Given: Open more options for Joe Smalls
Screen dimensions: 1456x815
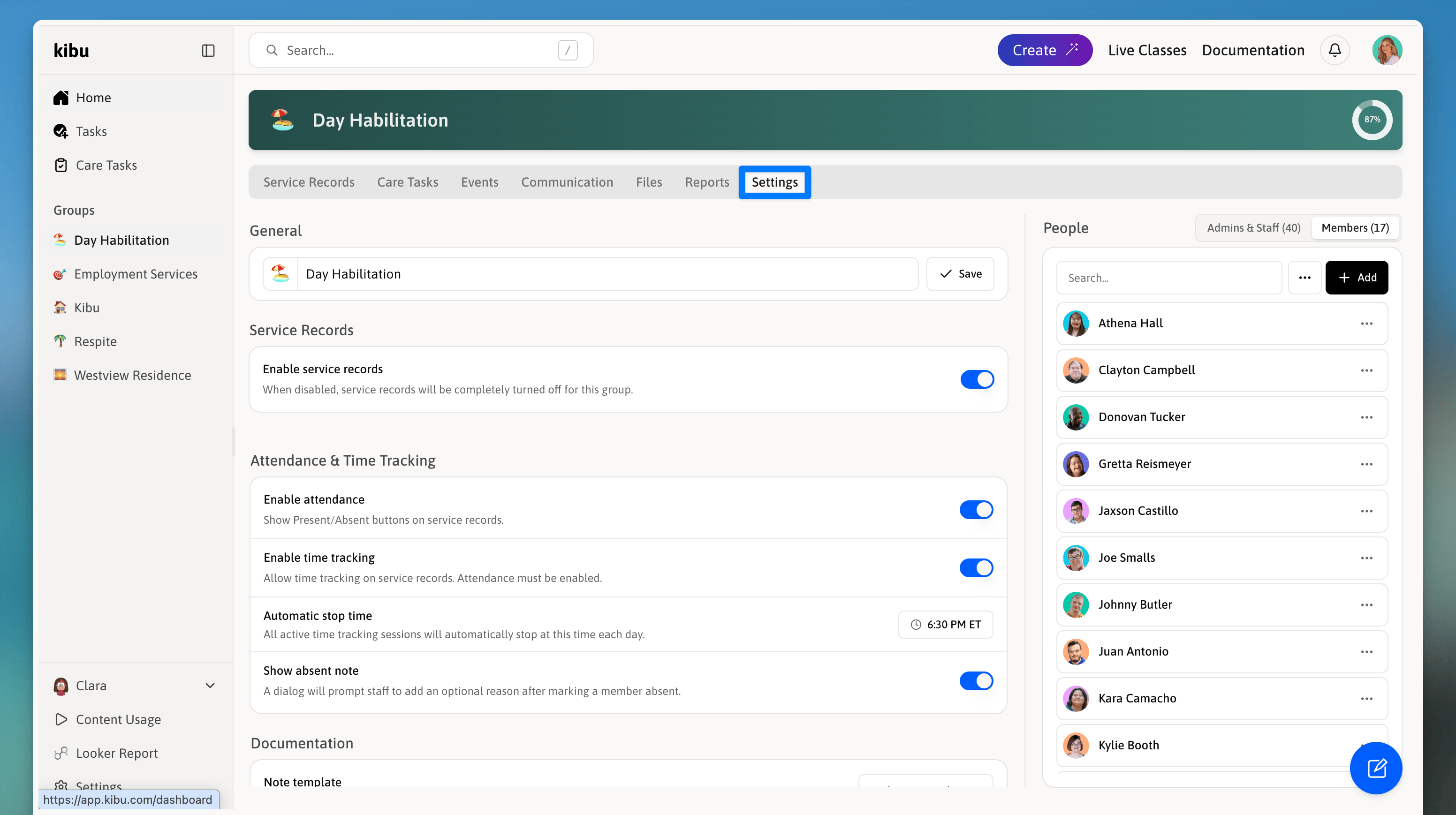Looking at the screenshot, I should pyautogui.click(x=1366, y=558).
